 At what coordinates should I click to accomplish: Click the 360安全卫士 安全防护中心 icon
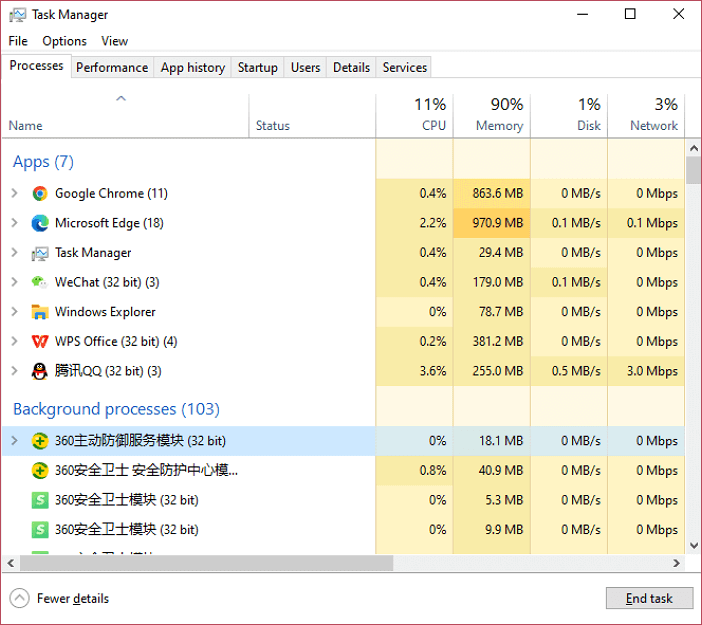pyautogui.click(x=40, y=471)
